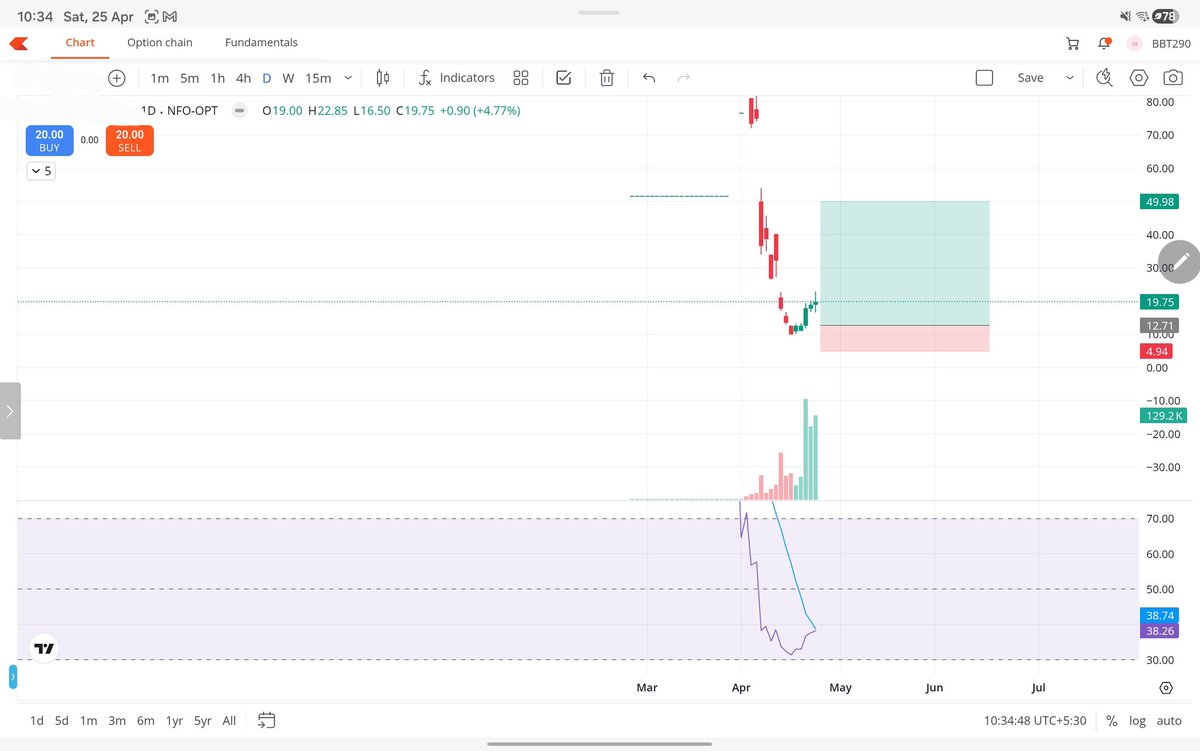1200x751 pixels.
Task: Toggle the symbol status dot
Action: pyautogui.click(x=239, y=111)
